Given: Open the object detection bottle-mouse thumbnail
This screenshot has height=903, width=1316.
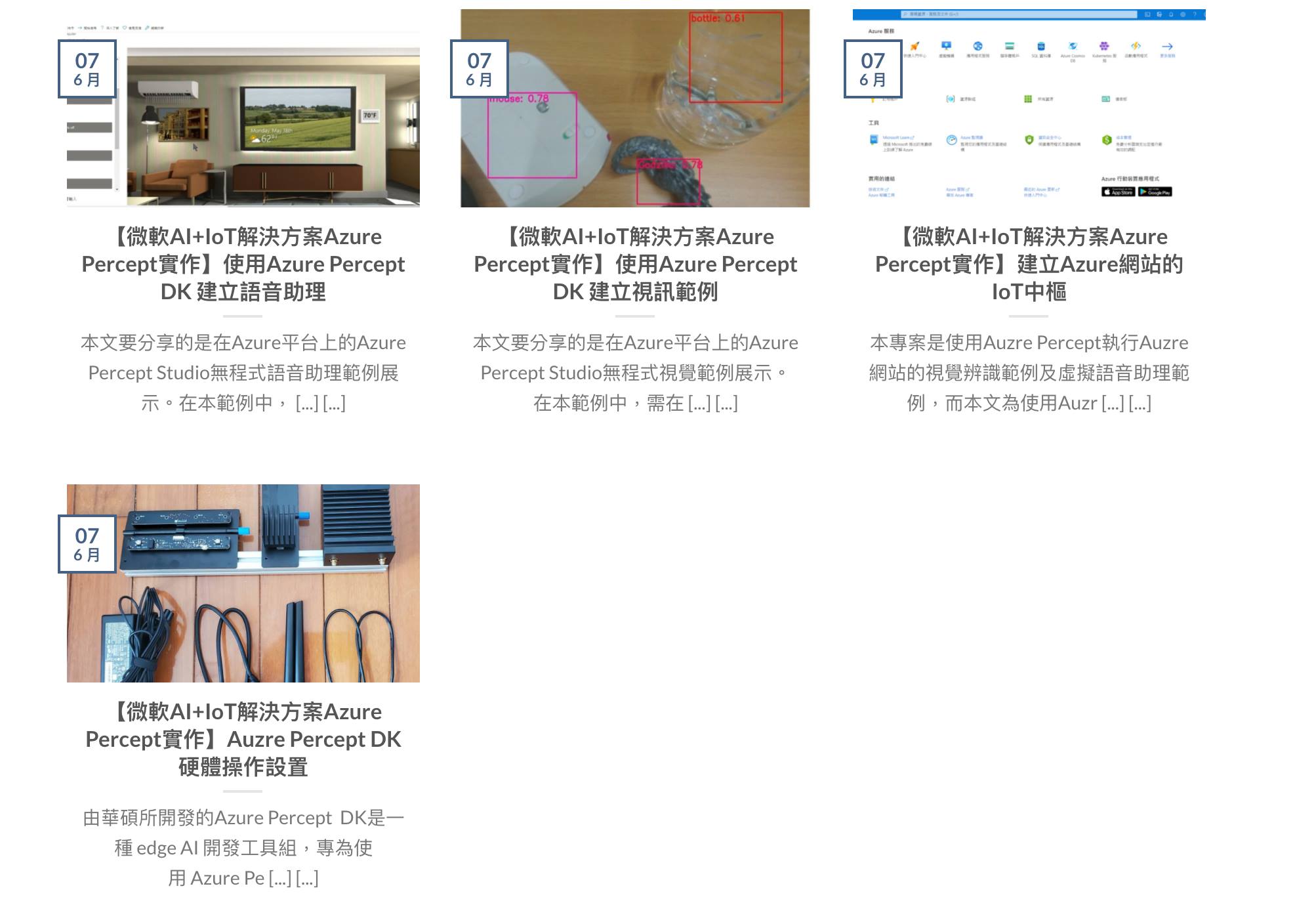Looking at the screenshot, I should click(635, 108).
